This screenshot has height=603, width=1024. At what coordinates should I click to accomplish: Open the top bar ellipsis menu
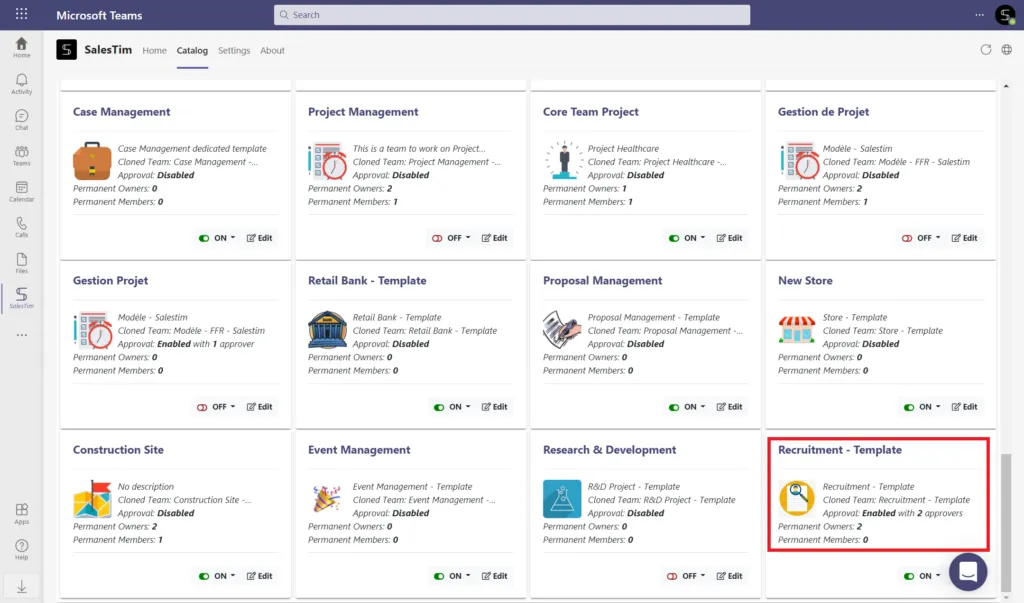(980, 14)
